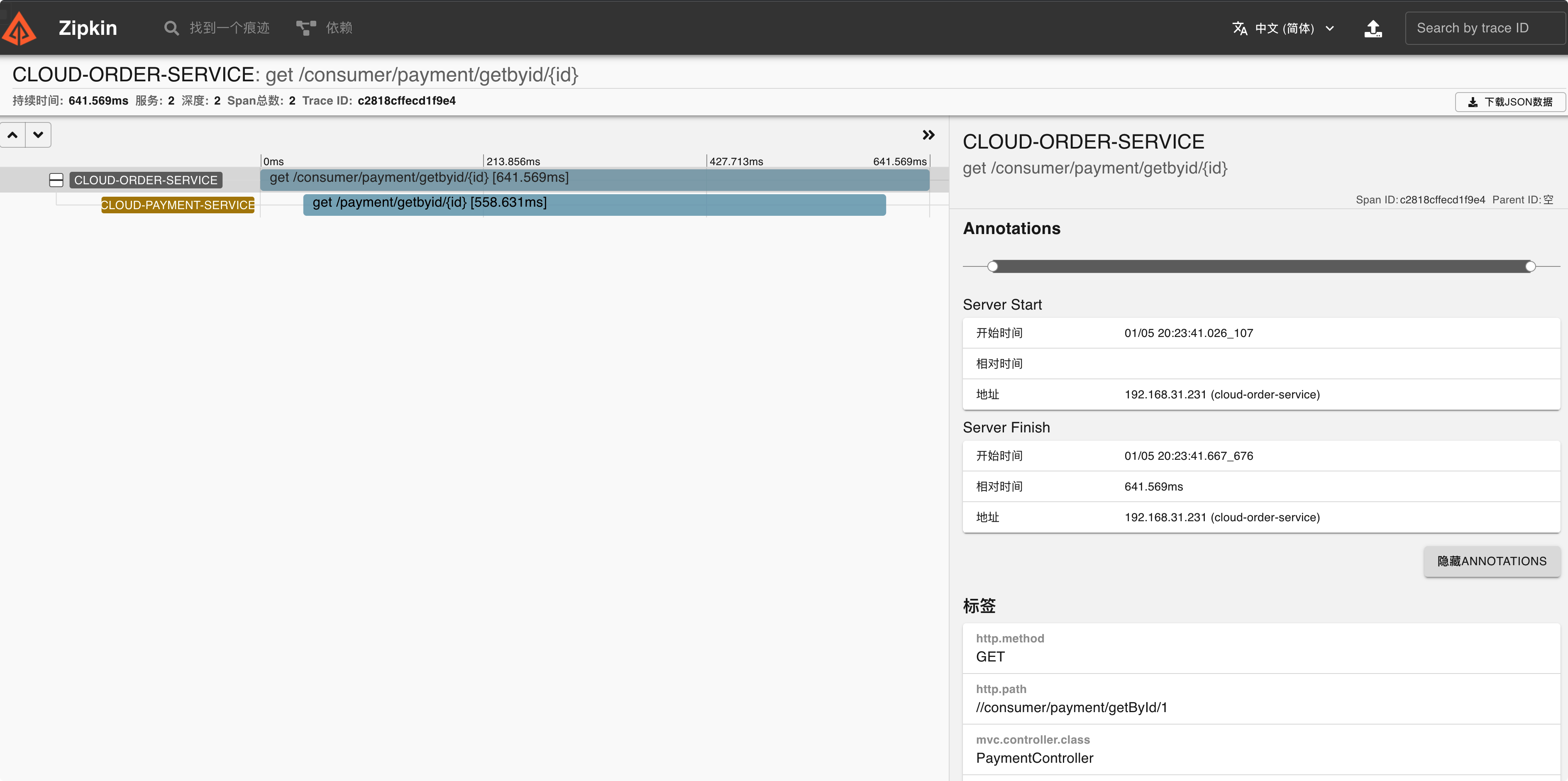Open the 依赖 navigation item
The image size is (1568, 781).
(x=338, y=28)
